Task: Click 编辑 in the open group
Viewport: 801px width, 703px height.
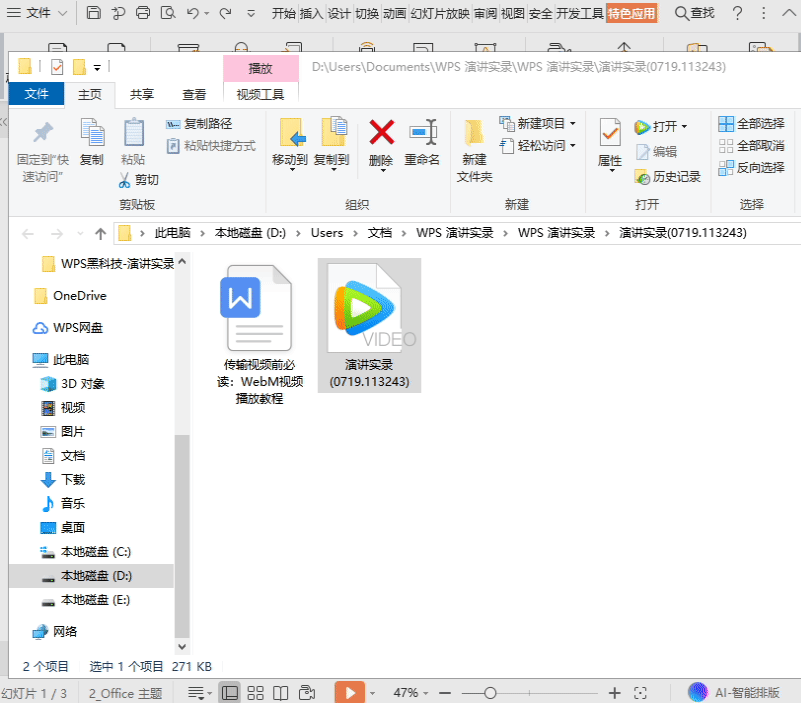Action: pyautogui.click(x=656, y=151)
